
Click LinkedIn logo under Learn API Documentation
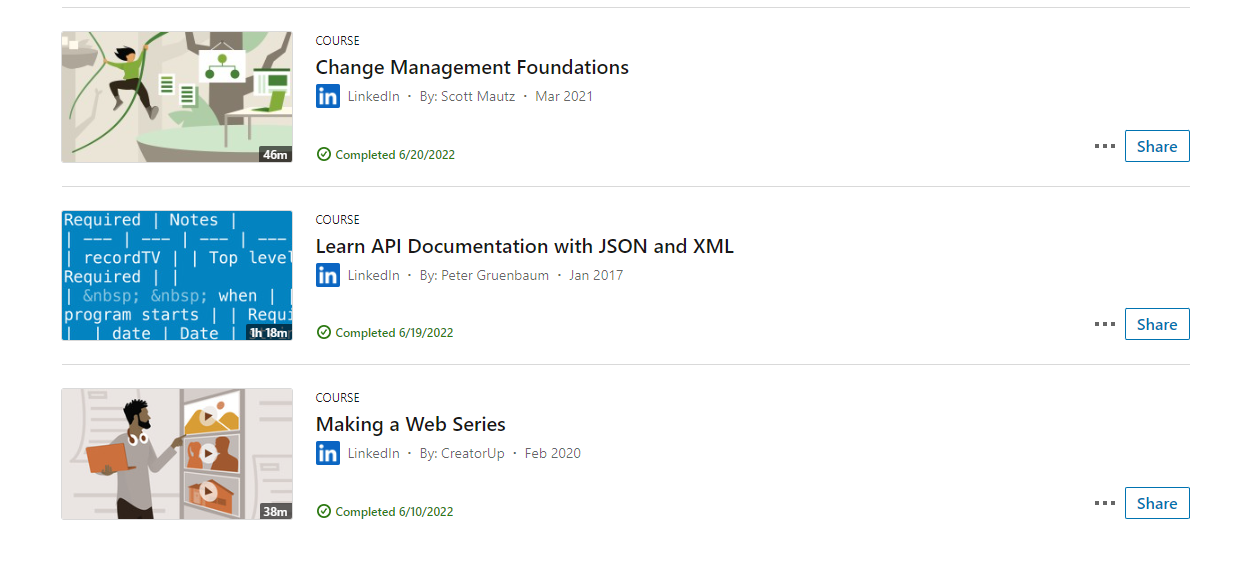click(328, 275)
